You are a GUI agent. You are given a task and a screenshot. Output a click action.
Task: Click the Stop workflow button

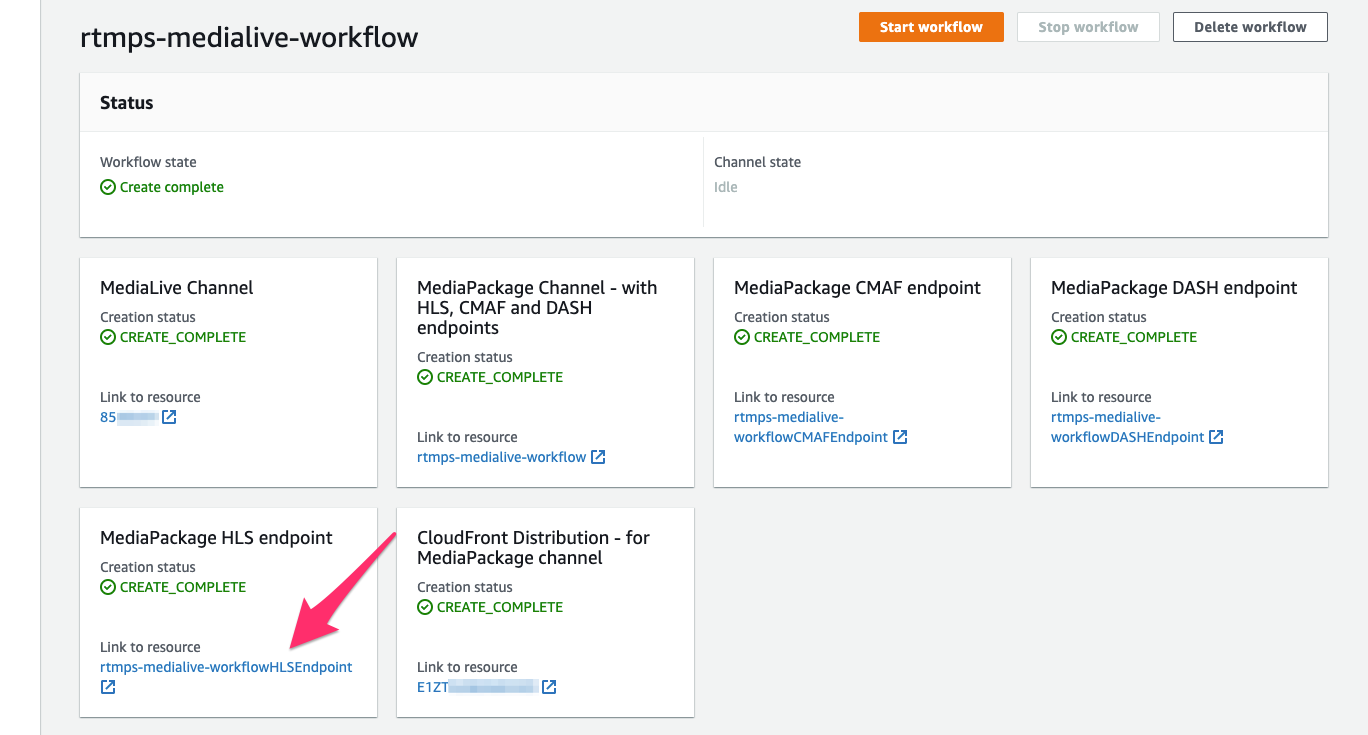1088,27
